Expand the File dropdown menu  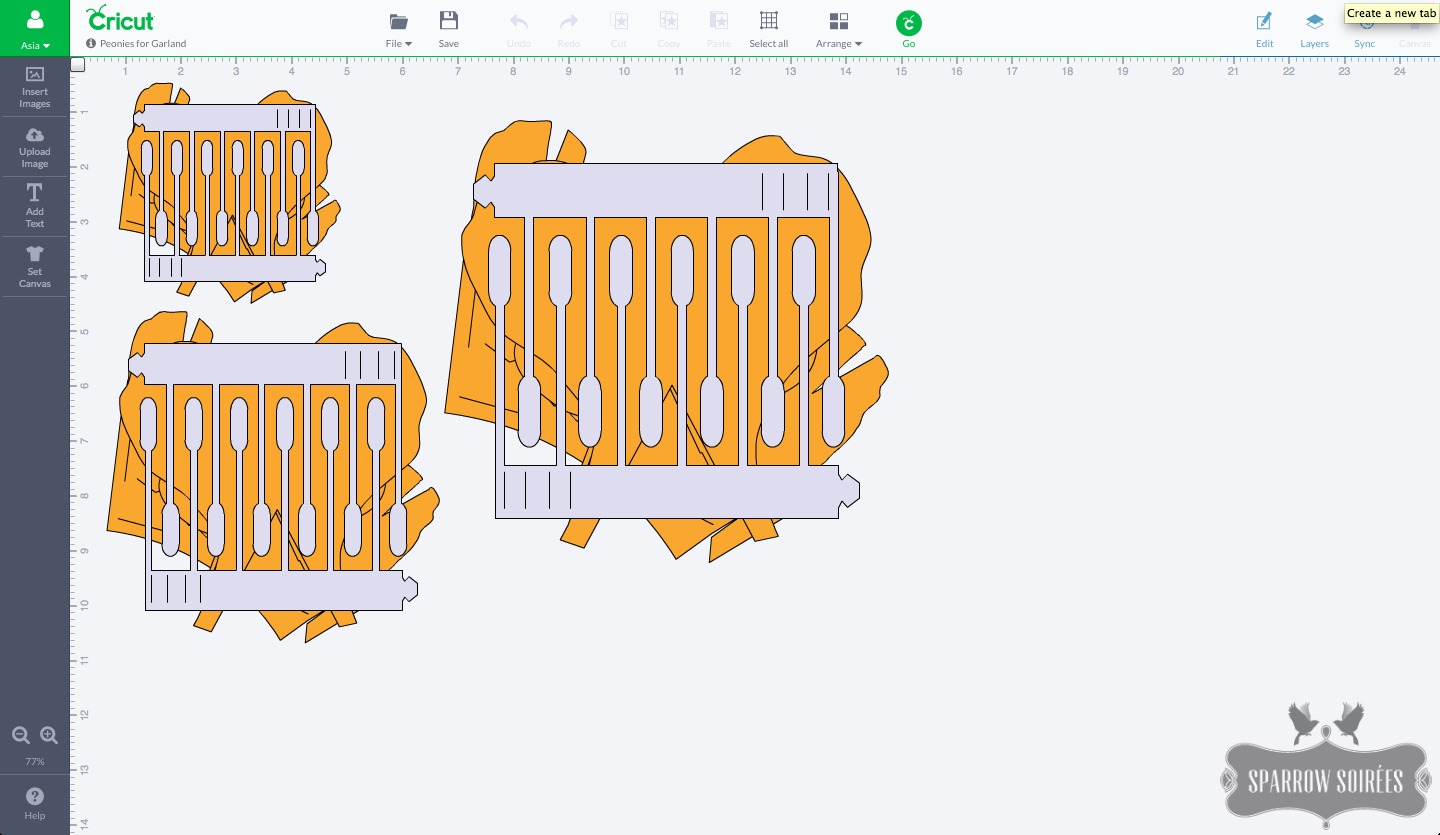coord(399,28)
